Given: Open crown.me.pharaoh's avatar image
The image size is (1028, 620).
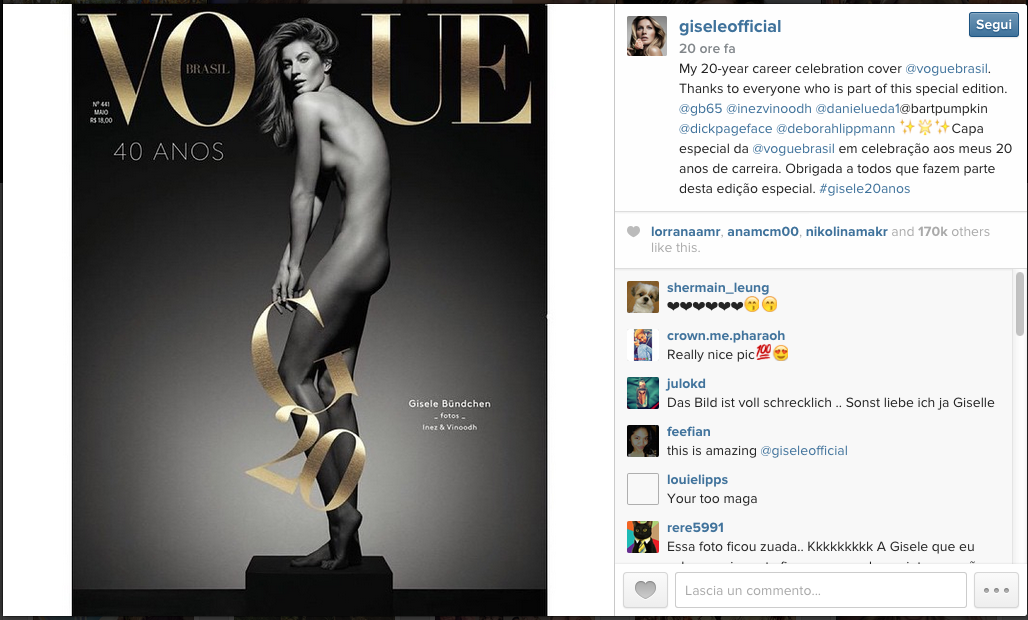Looking at the screenshot, I should [x=642, y=345].
